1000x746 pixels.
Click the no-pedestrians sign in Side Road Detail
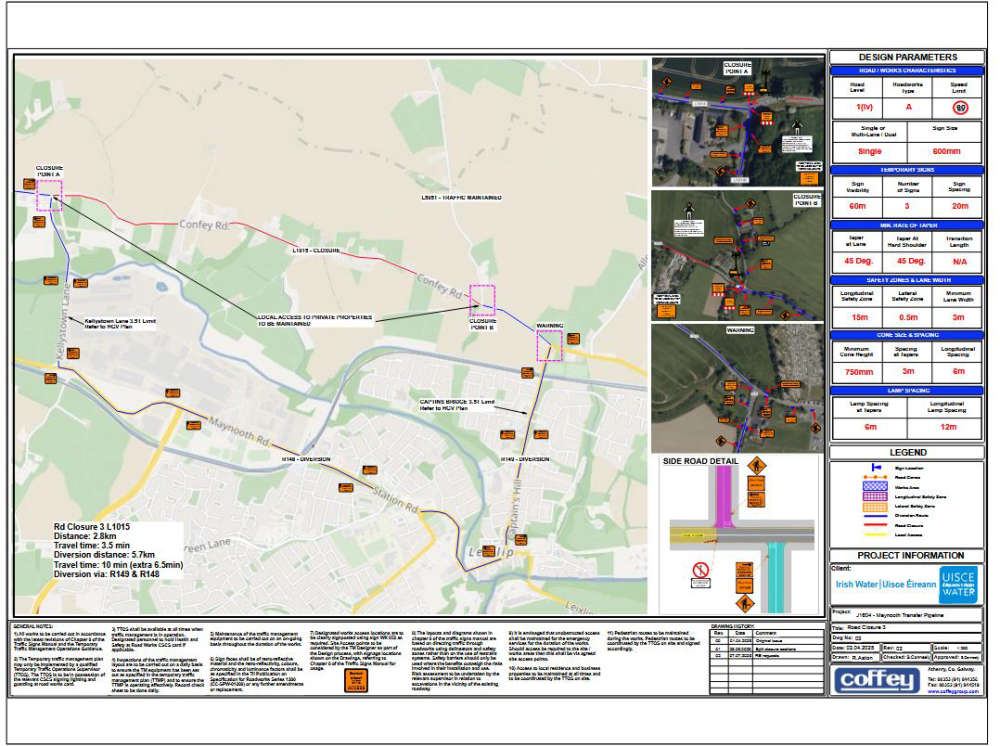(x=701, y=574)
